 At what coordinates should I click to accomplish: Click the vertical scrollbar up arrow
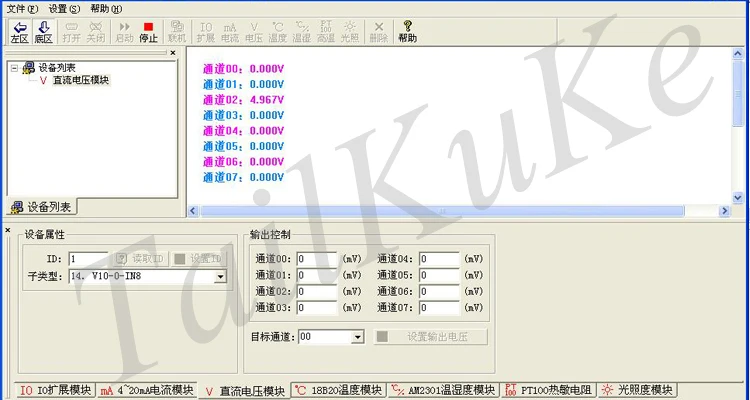pos(738,54)
